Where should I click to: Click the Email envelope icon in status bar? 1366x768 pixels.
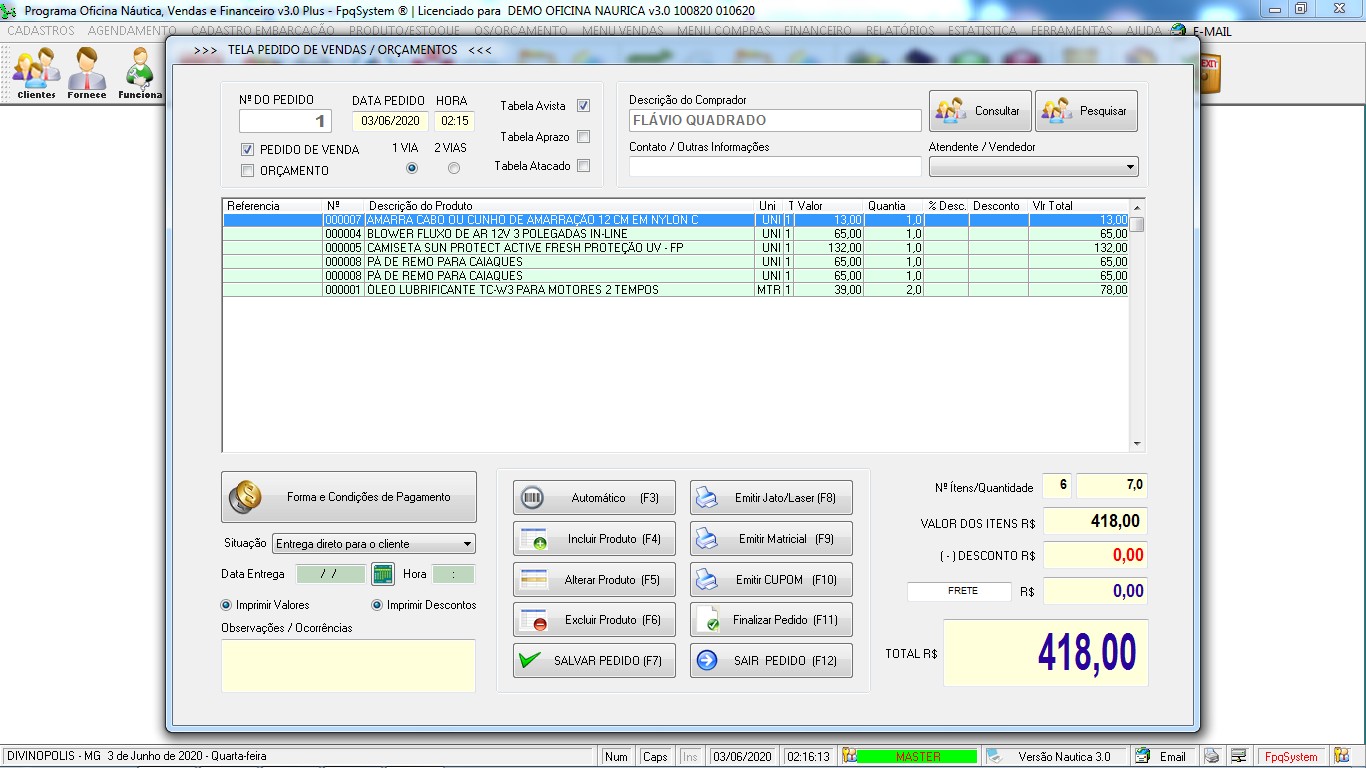[1142, 756]
